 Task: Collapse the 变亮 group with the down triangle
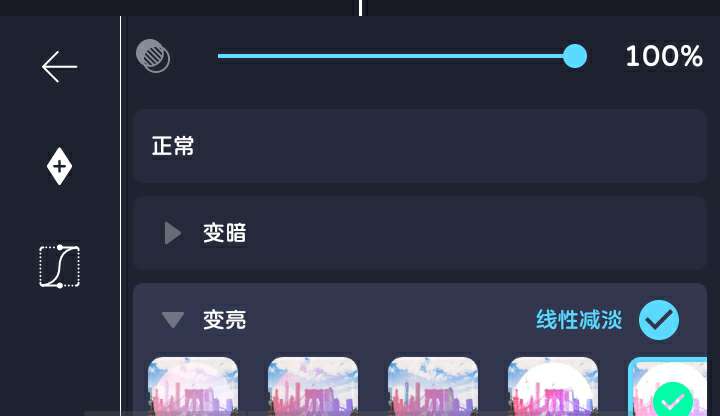click(173, 320)
